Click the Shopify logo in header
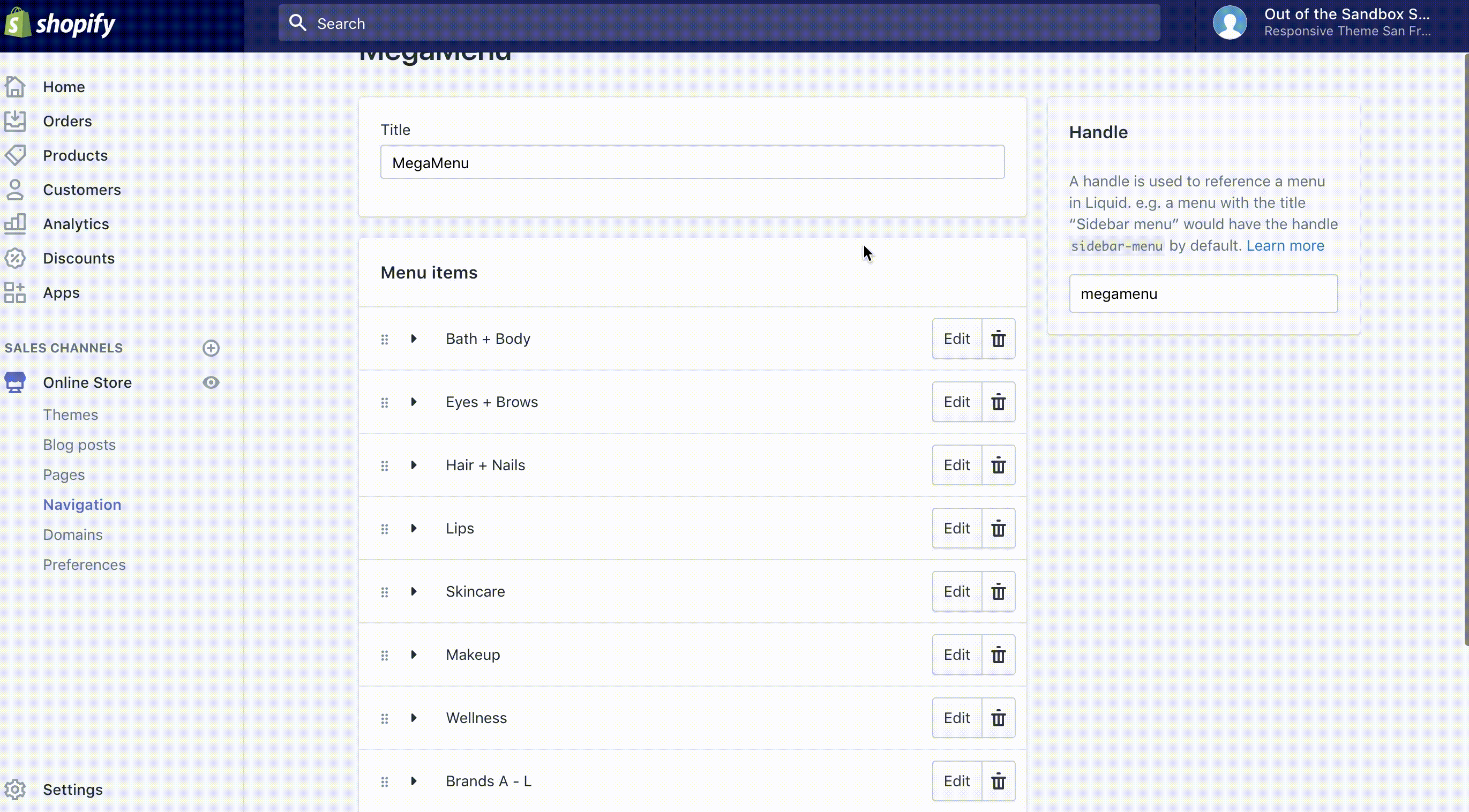 pyautogui.click(x=60, y=24)
